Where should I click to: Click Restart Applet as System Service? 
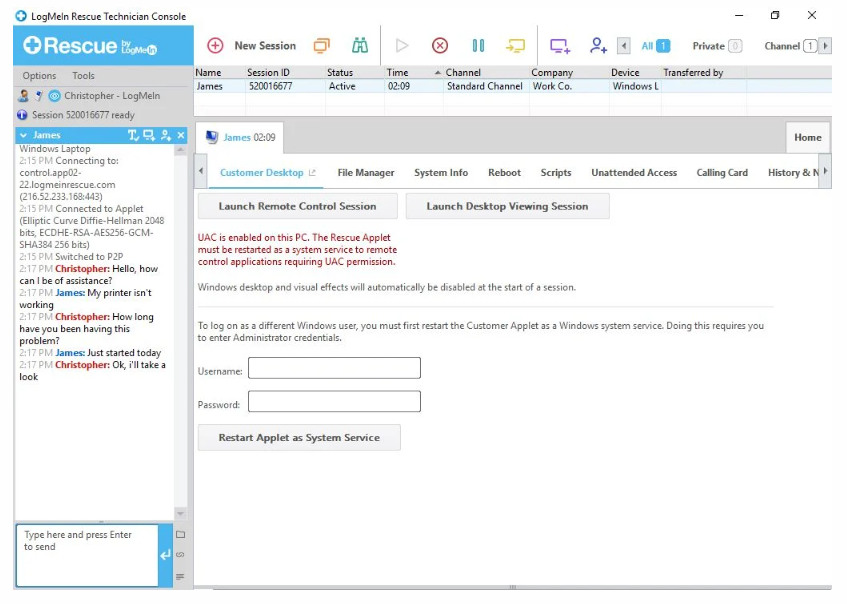click(x=299, y=438)
